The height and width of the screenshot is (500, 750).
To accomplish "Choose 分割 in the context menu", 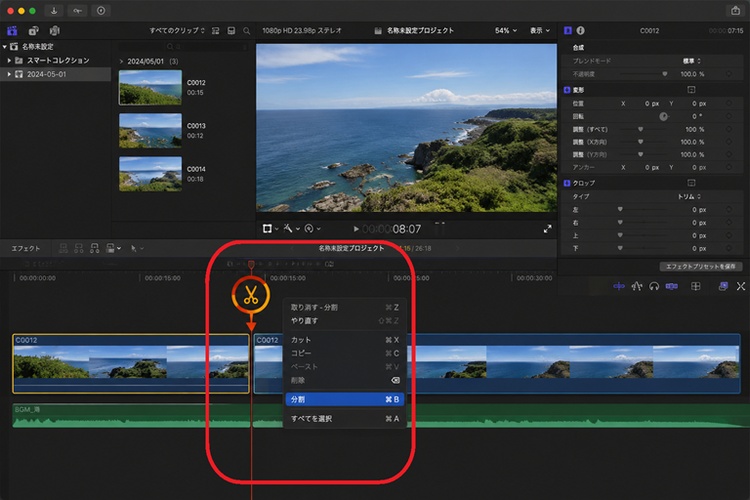I will pos(344,399).
